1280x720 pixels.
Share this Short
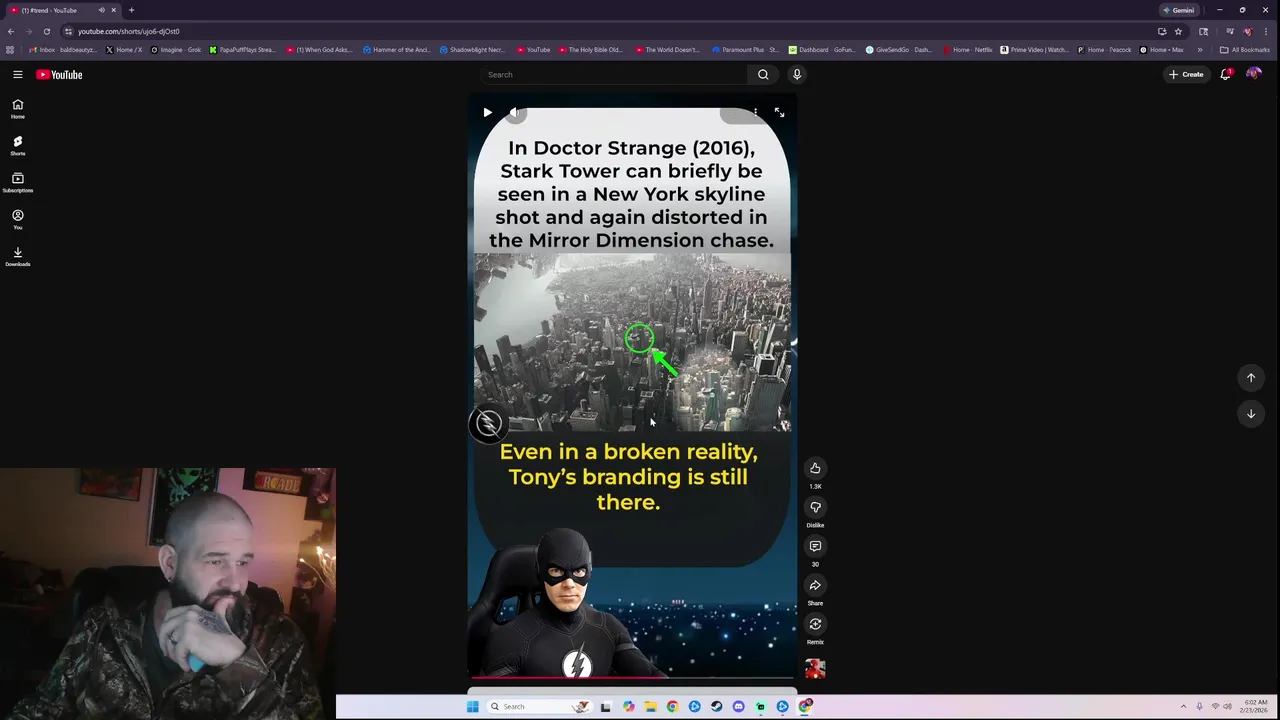(815, 585)
